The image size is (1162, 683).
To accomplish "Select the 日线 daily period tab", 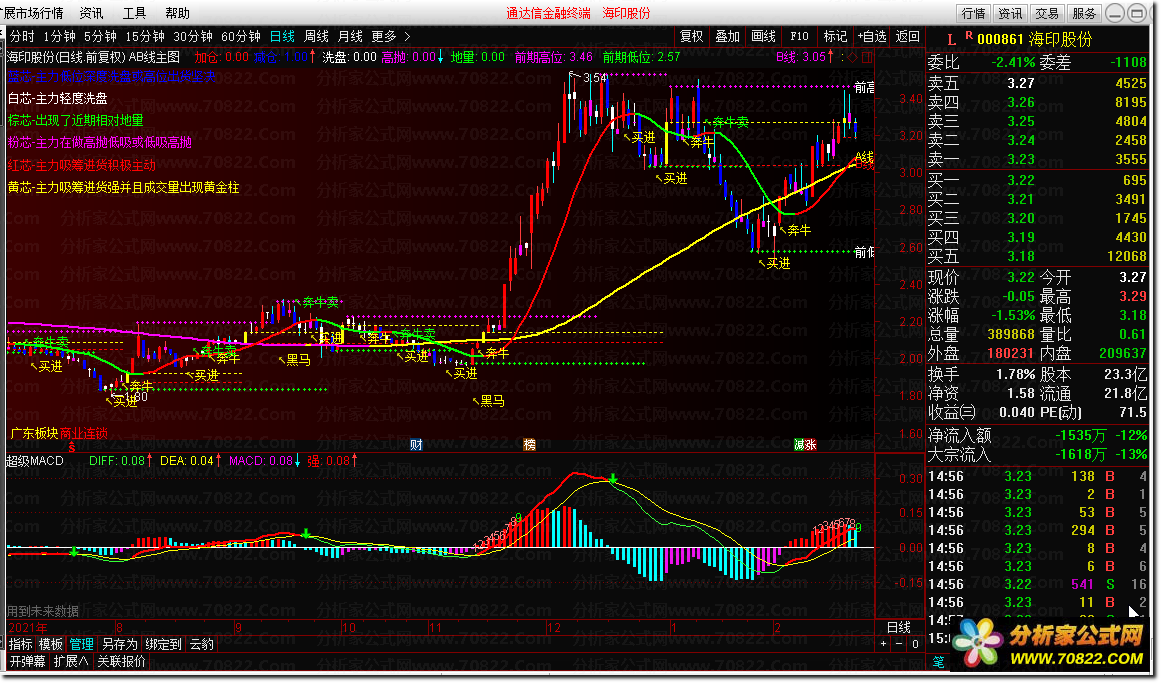I will tap(282, 36).
